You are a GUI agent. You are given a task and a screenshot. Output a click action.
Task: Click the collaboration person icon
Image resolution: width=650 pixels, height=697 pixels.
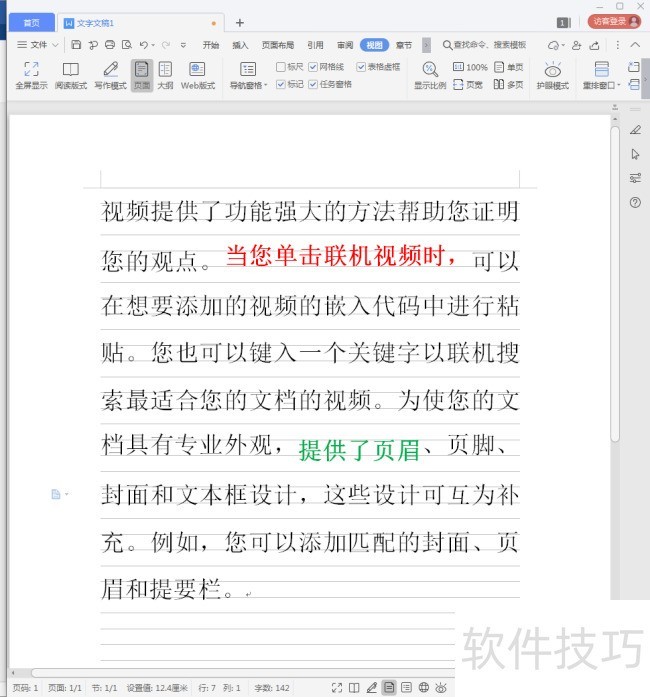point(577,45)
